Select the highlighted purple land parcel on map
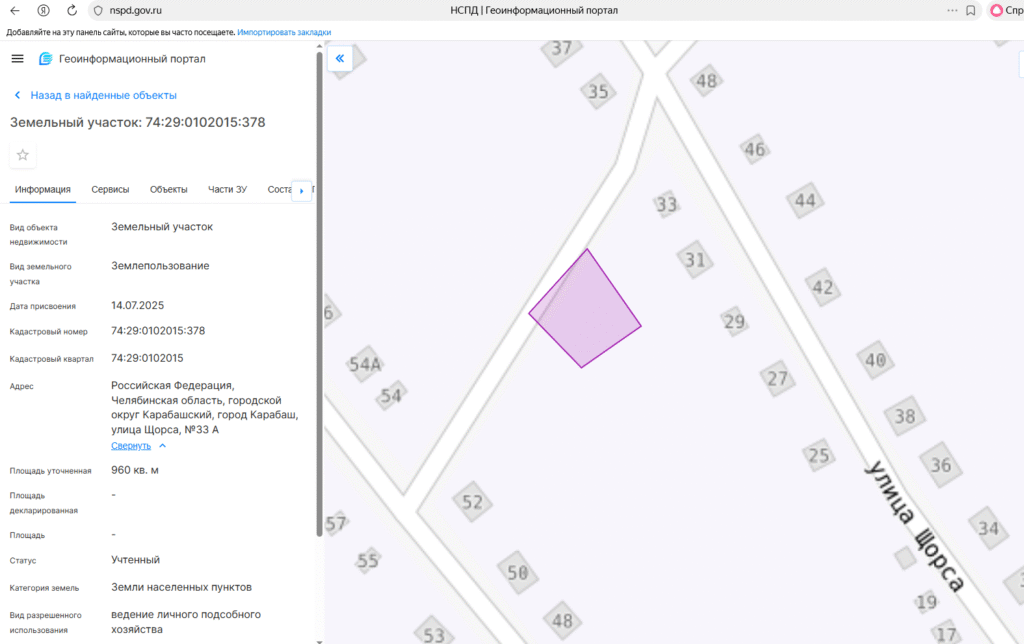This screenshot has width=1024, height=644. point(584,310)
